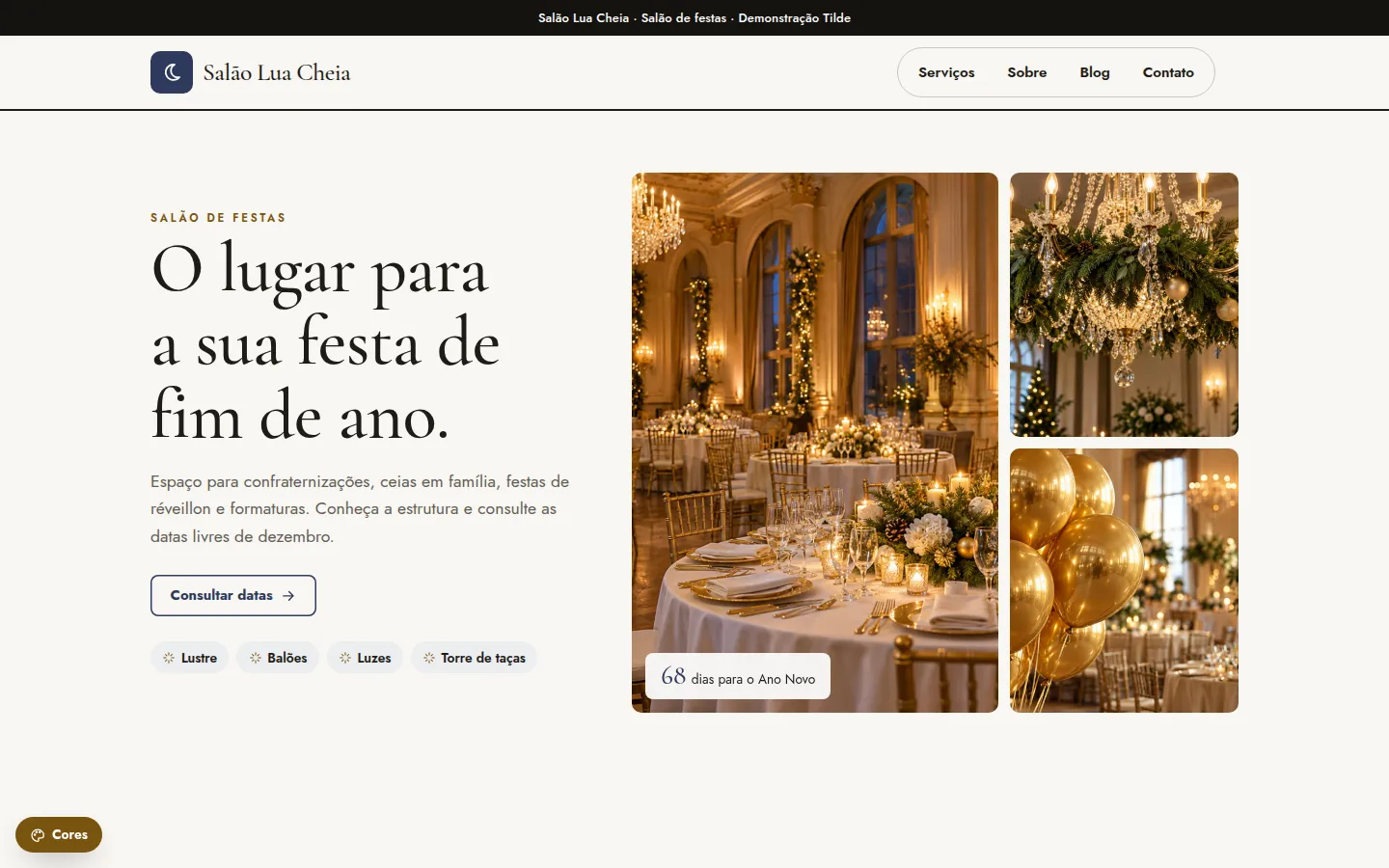Open the chandelier with garland photo
Screen dimensions: 1389x868
pyautogui.click(x=1124, y=305)
